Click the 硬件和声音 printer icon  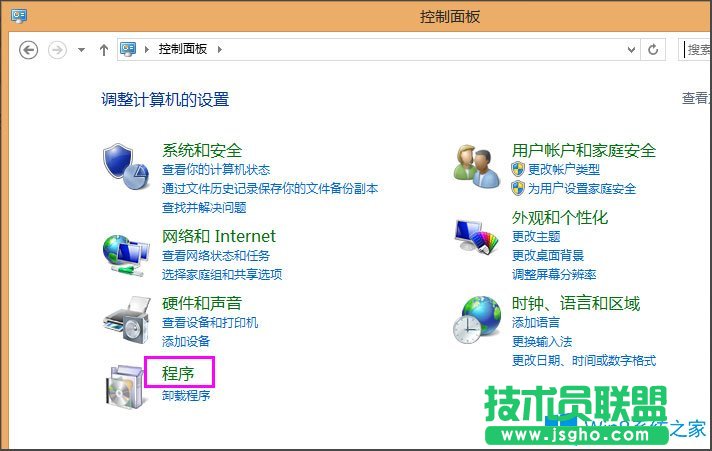point(127,320)
